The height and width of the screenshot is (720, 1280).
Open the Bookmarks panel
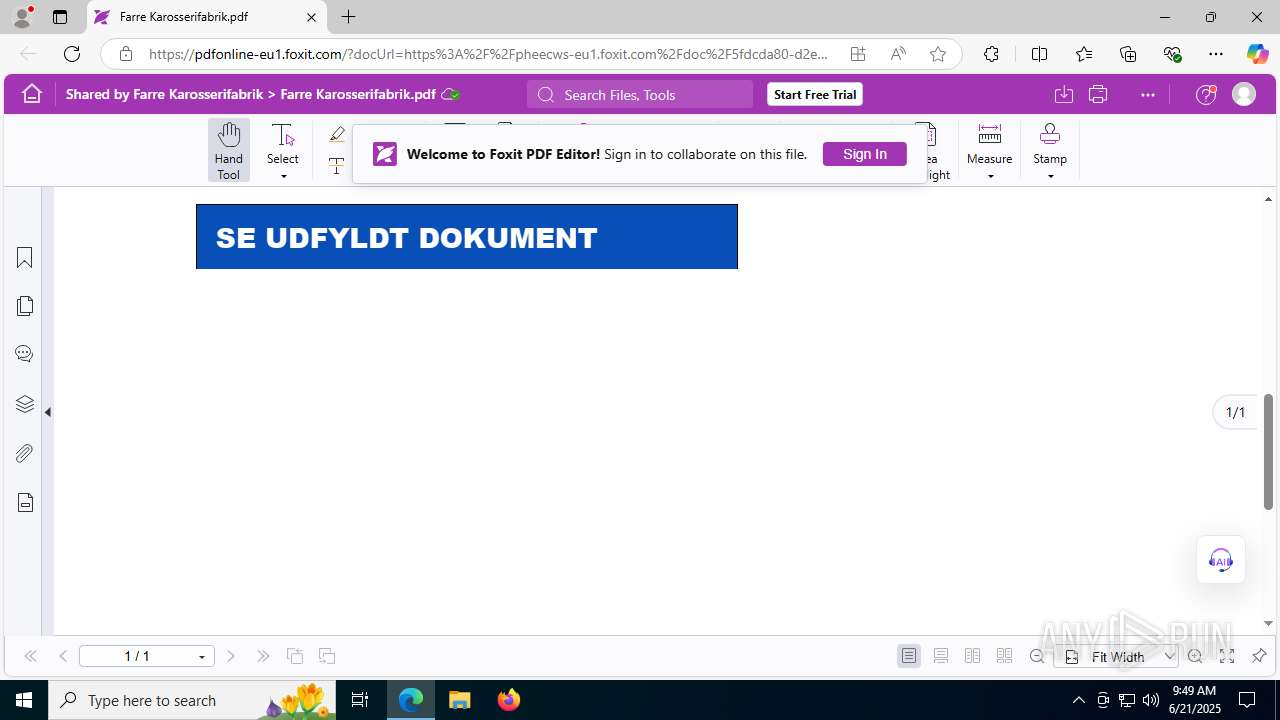pyautogui.click(x=25, y=258)
